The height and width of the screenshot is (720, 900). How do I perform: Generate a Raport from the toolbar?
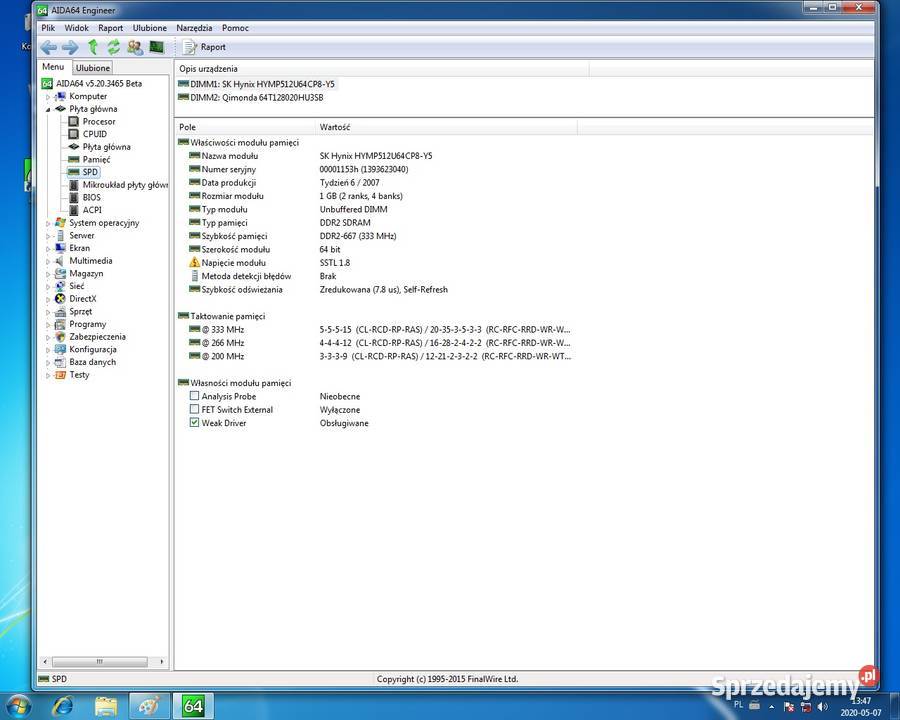pos(204,47)
